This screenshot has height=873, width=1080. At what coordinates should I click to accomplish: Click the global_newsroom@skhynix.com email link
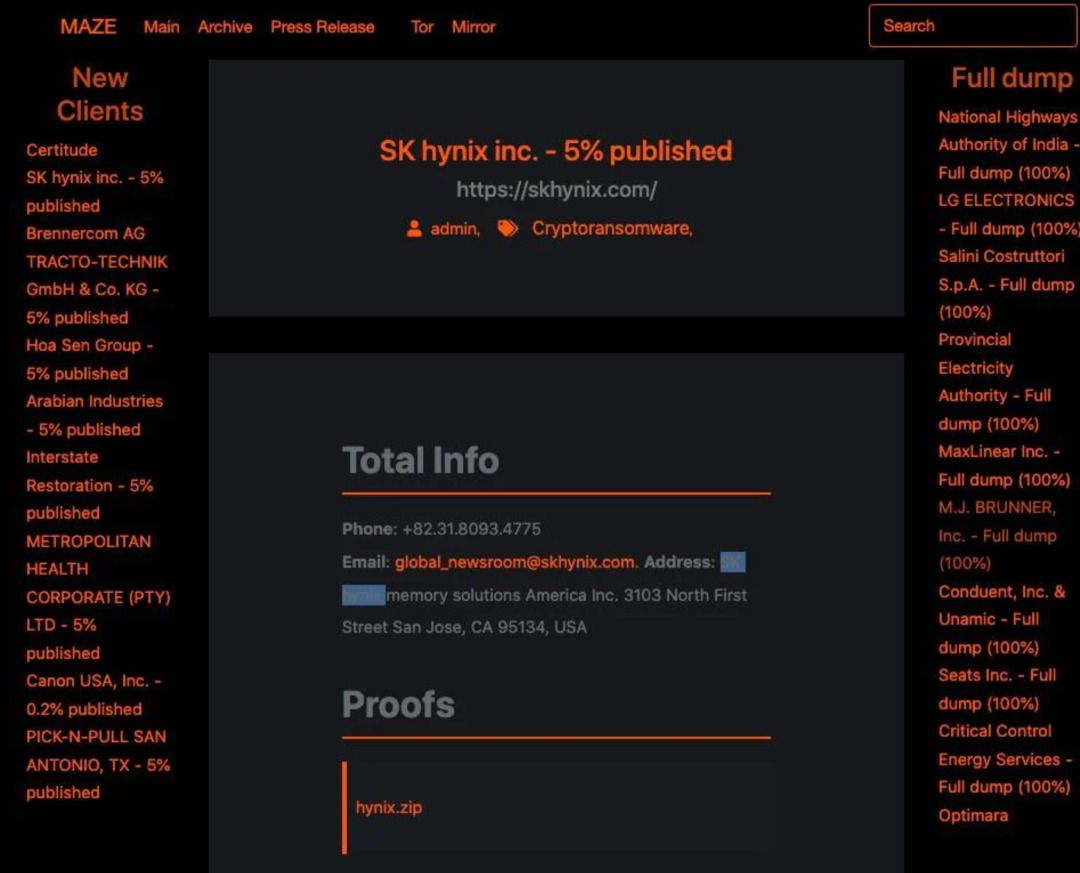[x=514, y=562]
